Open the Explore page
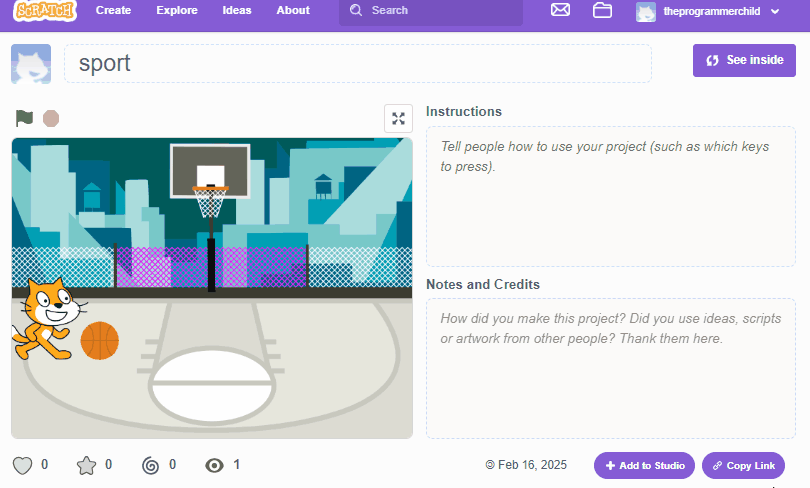The height and width of the screenshot is (488, 810). [x=177, y=10]
